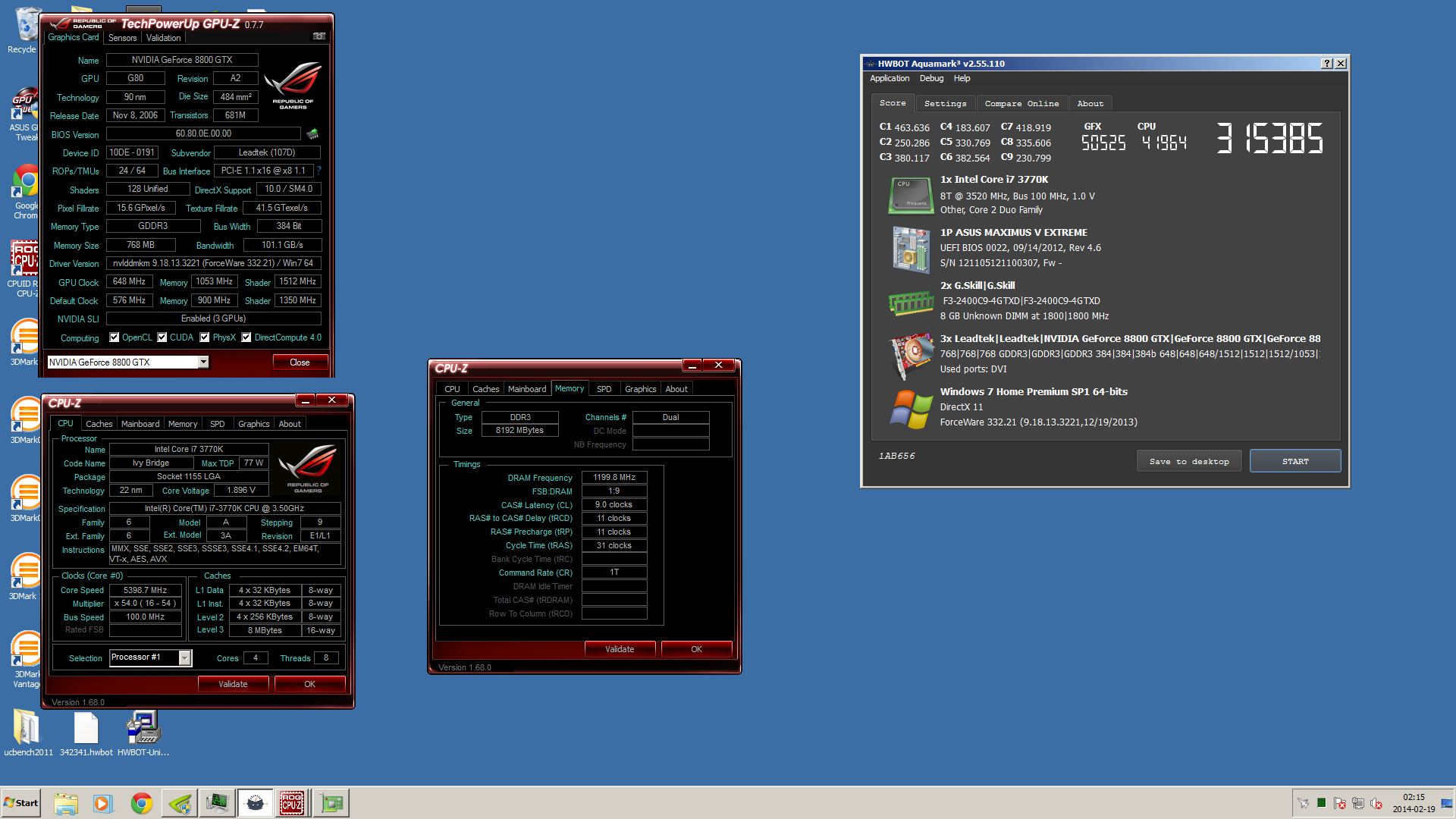Open the About tab in left CPU-Z
The height and width of the screenshot is (819, 1456).
pos(290,424)
